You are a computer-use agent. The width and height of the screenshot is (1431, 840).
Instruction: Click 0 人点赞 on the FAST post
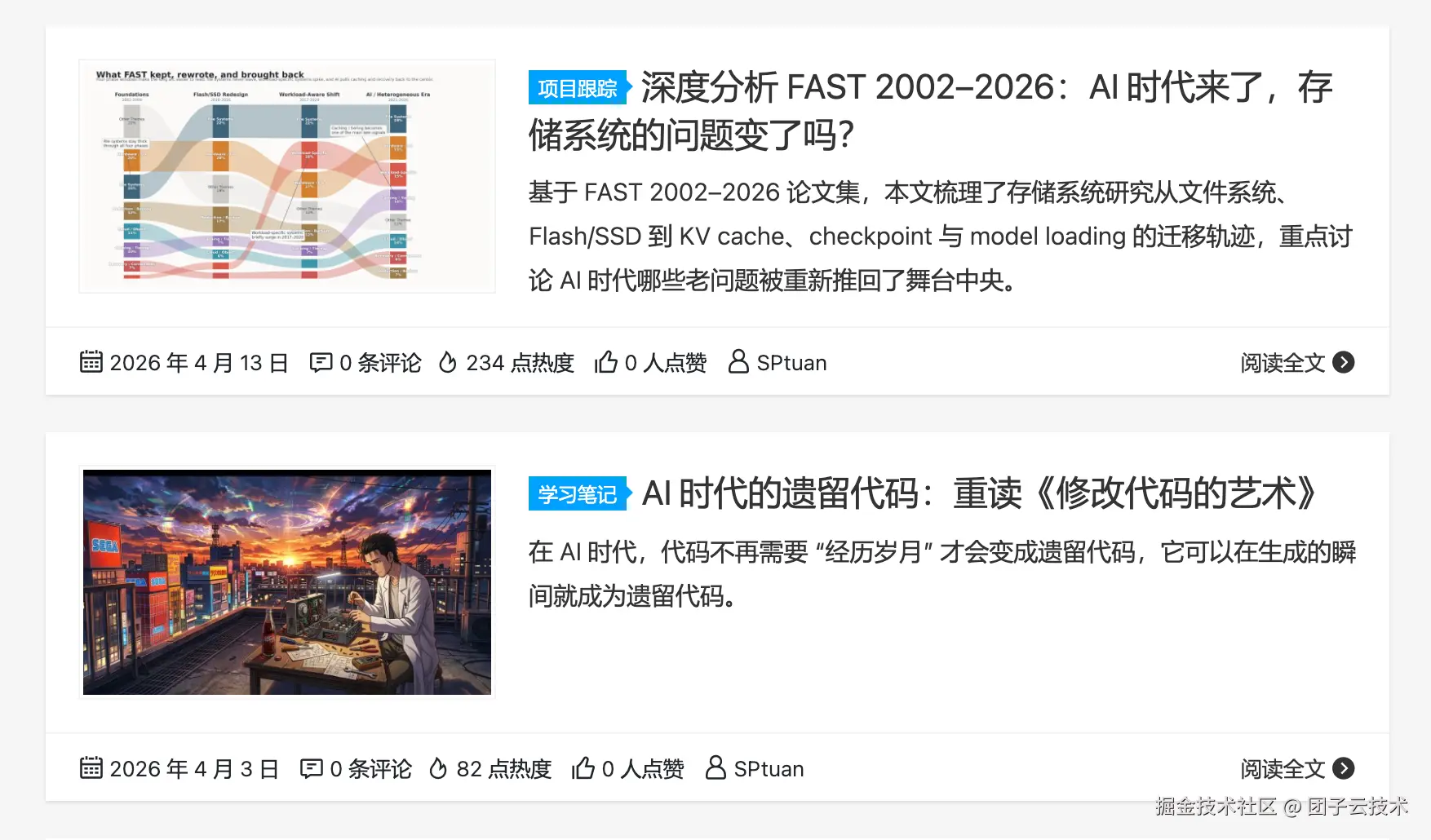click(666, 363)
